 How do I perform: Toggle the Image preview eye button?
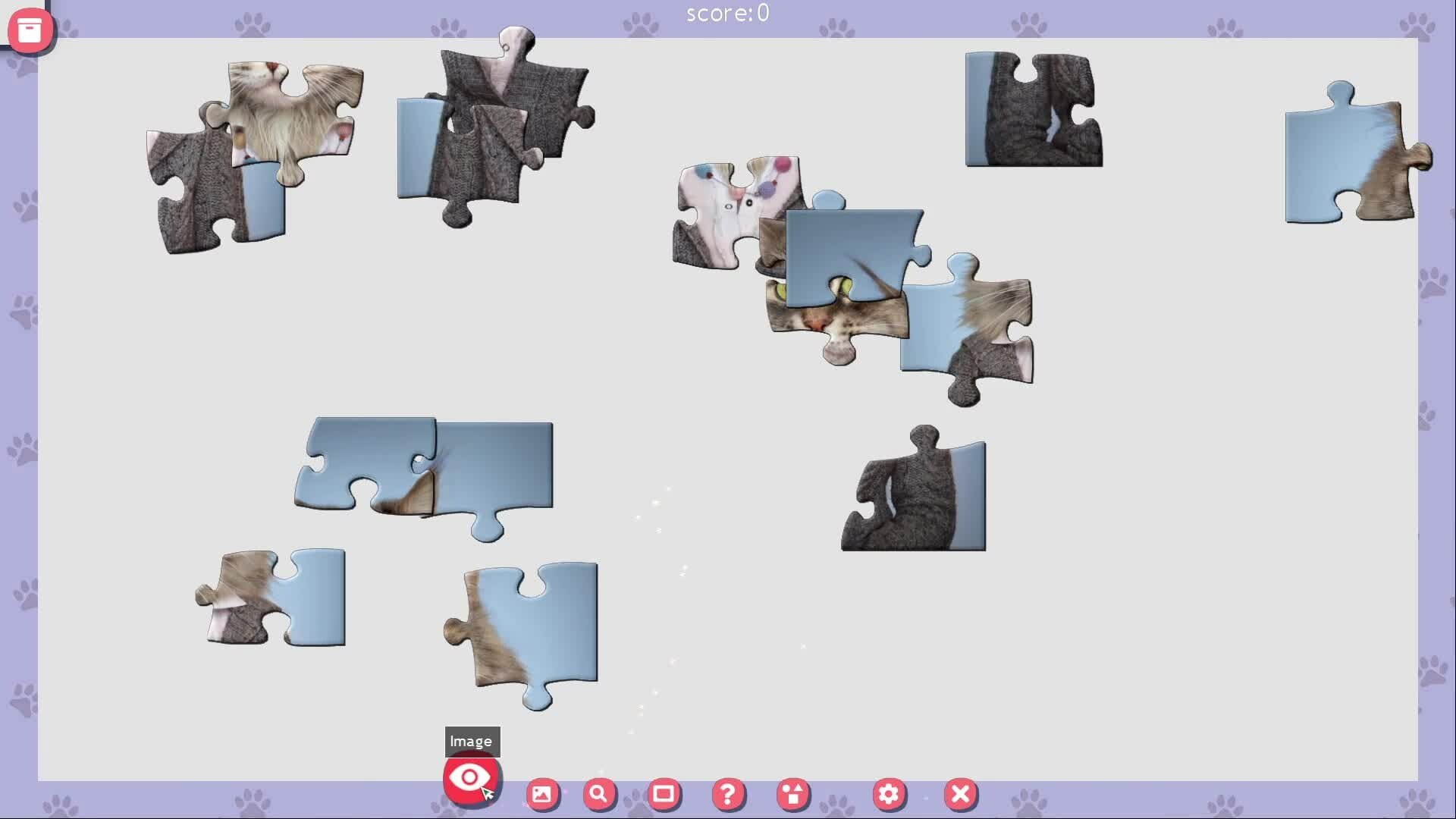(x=470, y=778)
